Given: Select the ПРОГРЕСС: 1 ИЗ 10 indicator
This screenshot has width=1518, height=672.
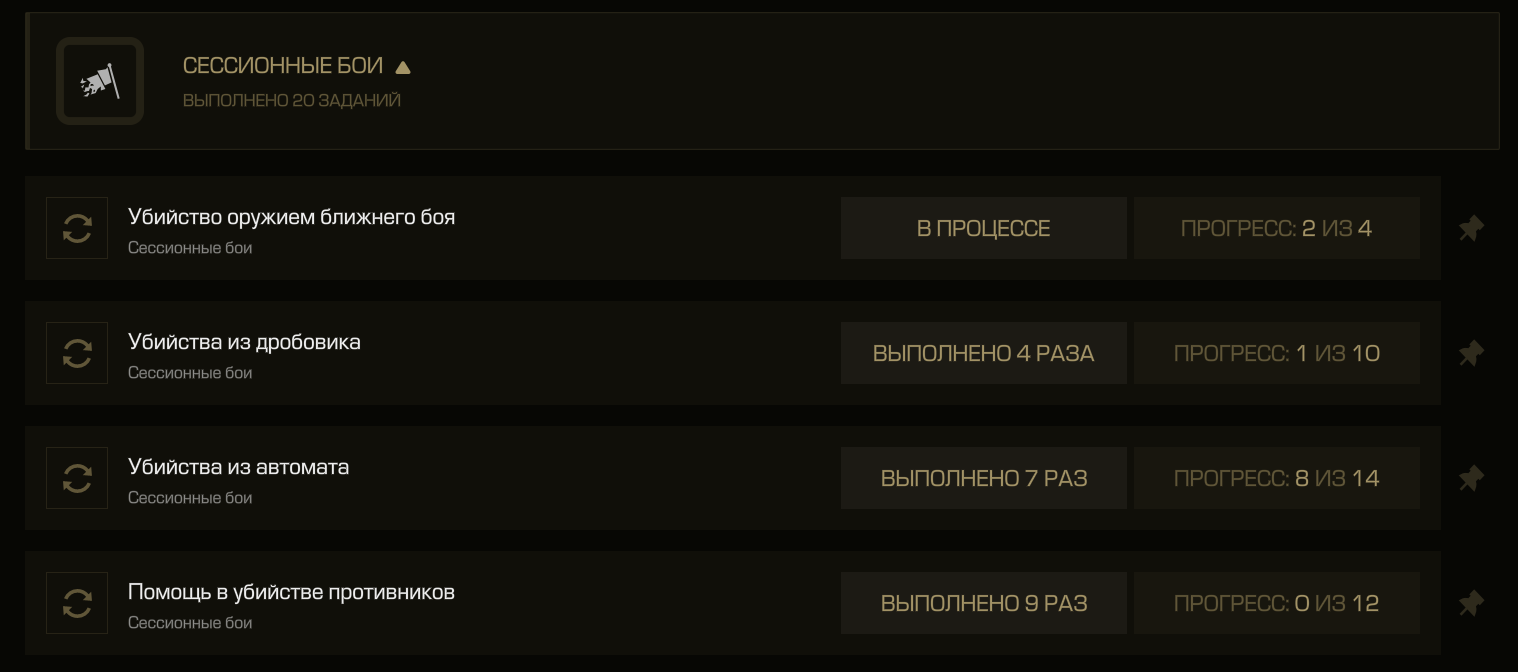Looking at the screenshot, I should pos(1276,353).
